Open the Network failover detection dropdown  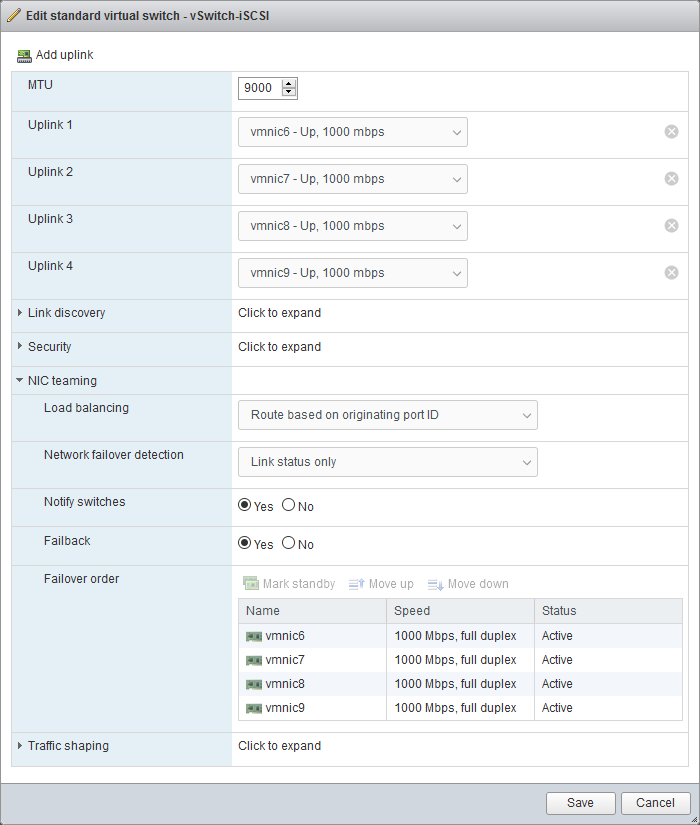click(x=387, y=462)
